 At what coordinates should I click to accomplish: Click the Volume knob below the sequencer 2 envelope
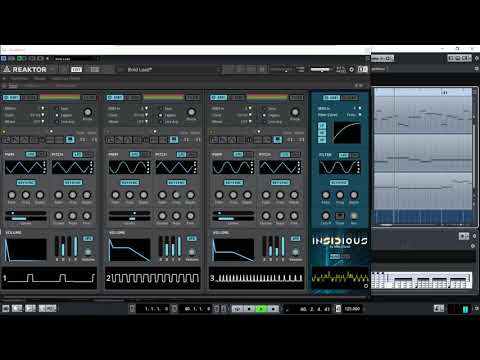192,252
